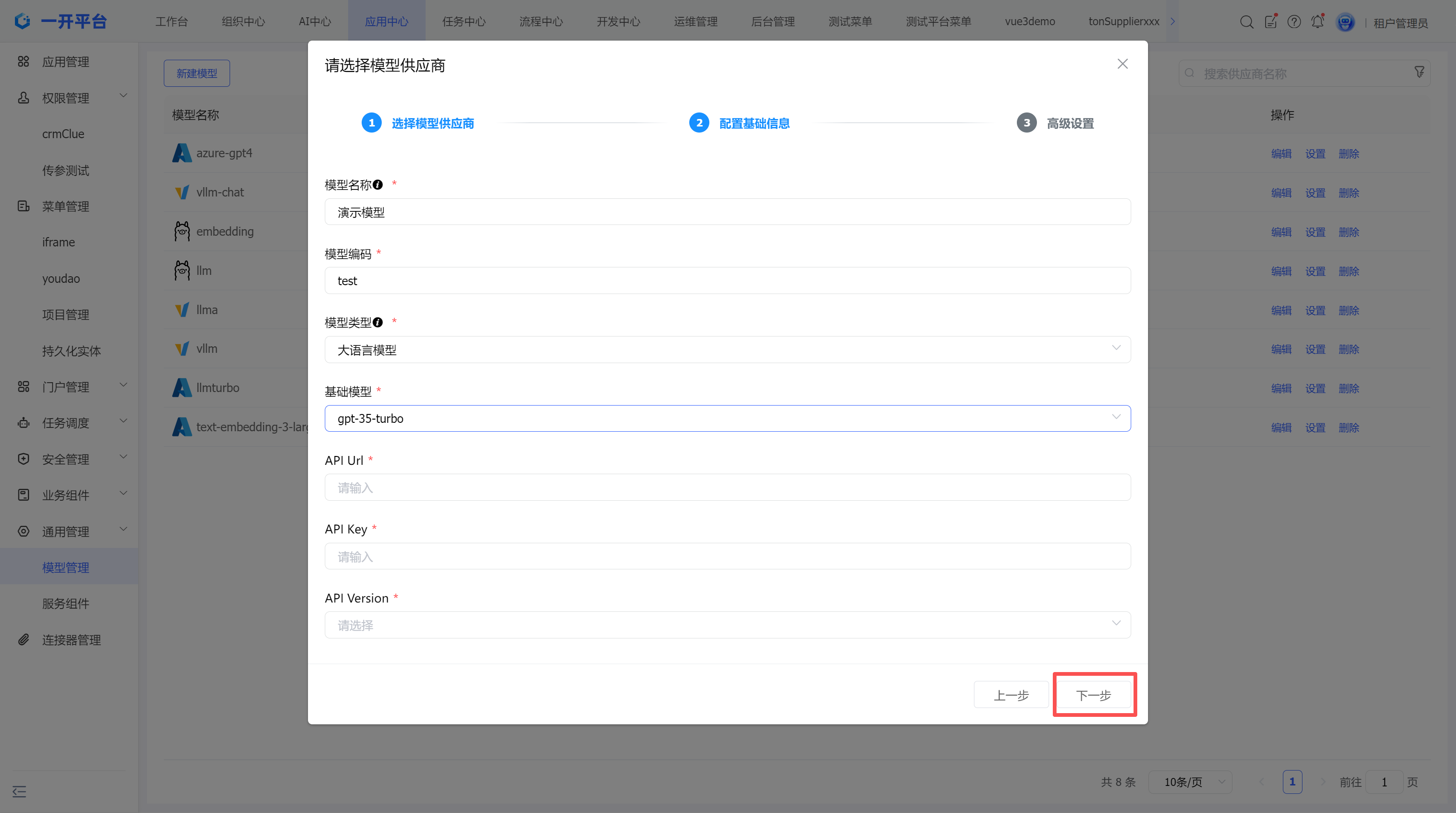Click the user avatar icon
The height and width of the screenshot is (813, 1456).
[1345, 22]
